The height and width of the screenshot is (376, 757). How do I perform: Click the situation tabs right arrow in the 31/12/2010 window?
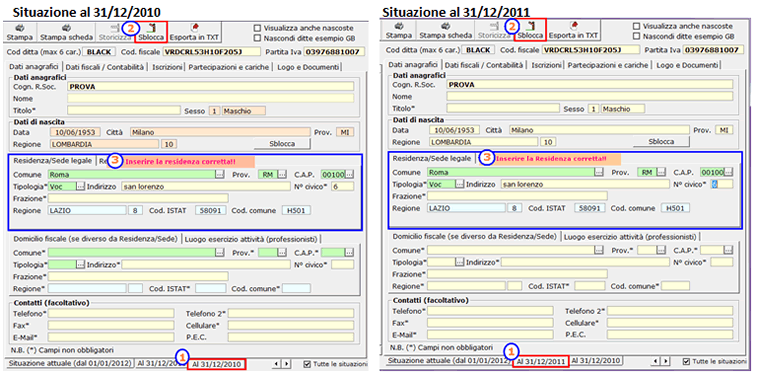[286, 363]
